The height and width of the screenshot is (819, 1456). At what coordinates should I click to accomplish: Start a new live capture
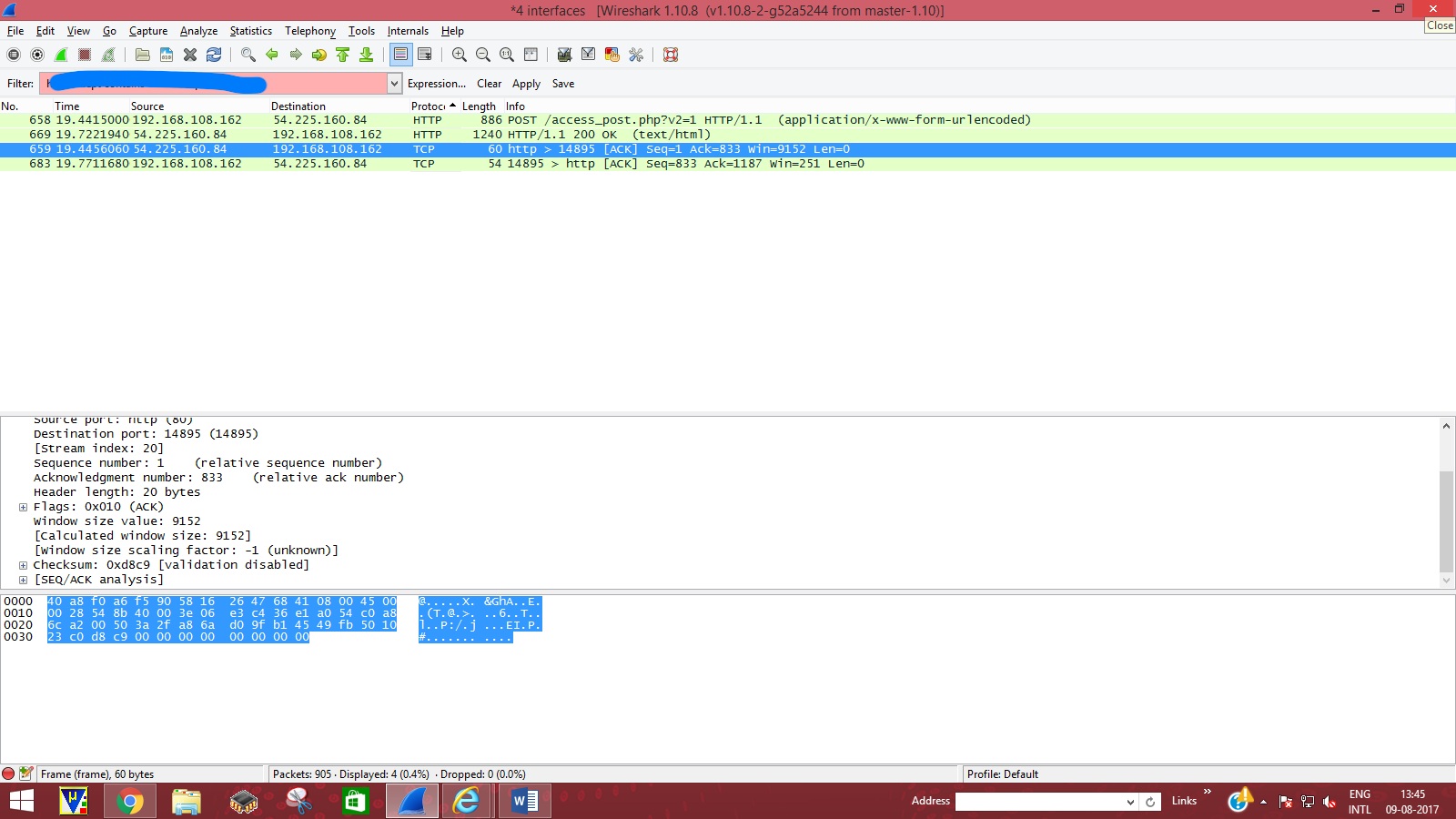[x=61, y=55]
